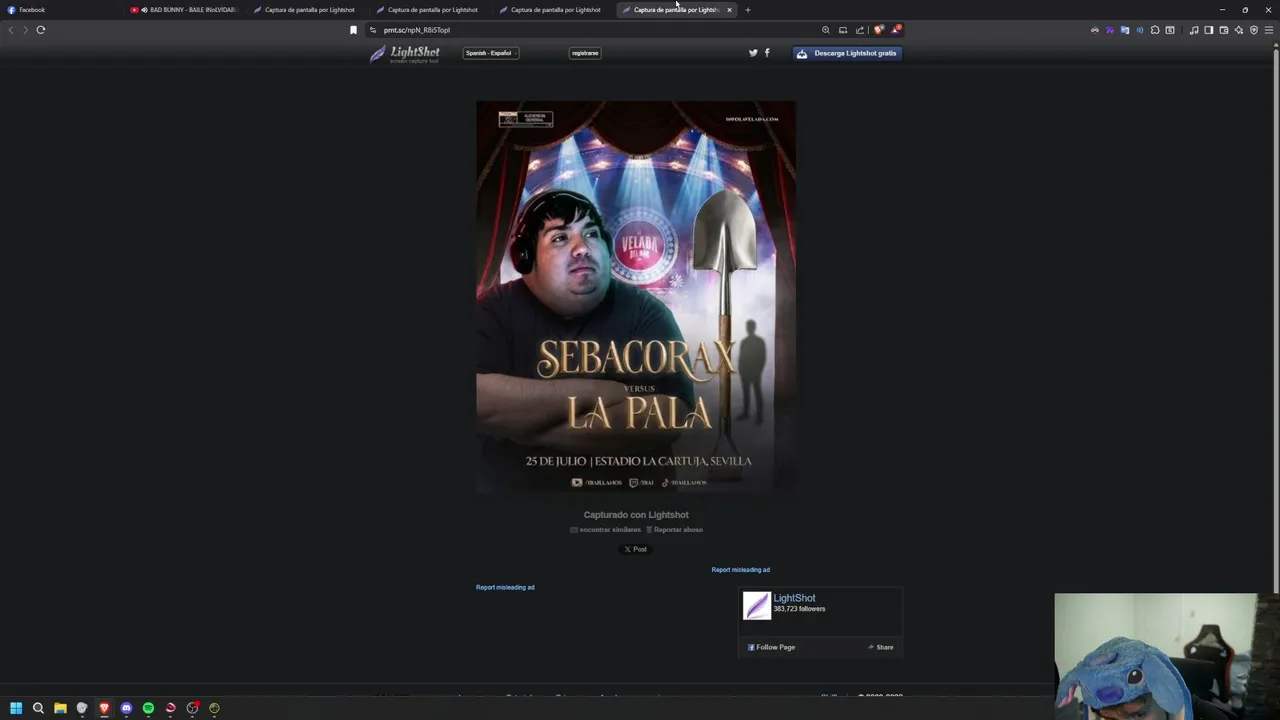Screen dimensions: 1280x720
Task: Open the browser hamburger main menu
Action: click(1270, 30)
